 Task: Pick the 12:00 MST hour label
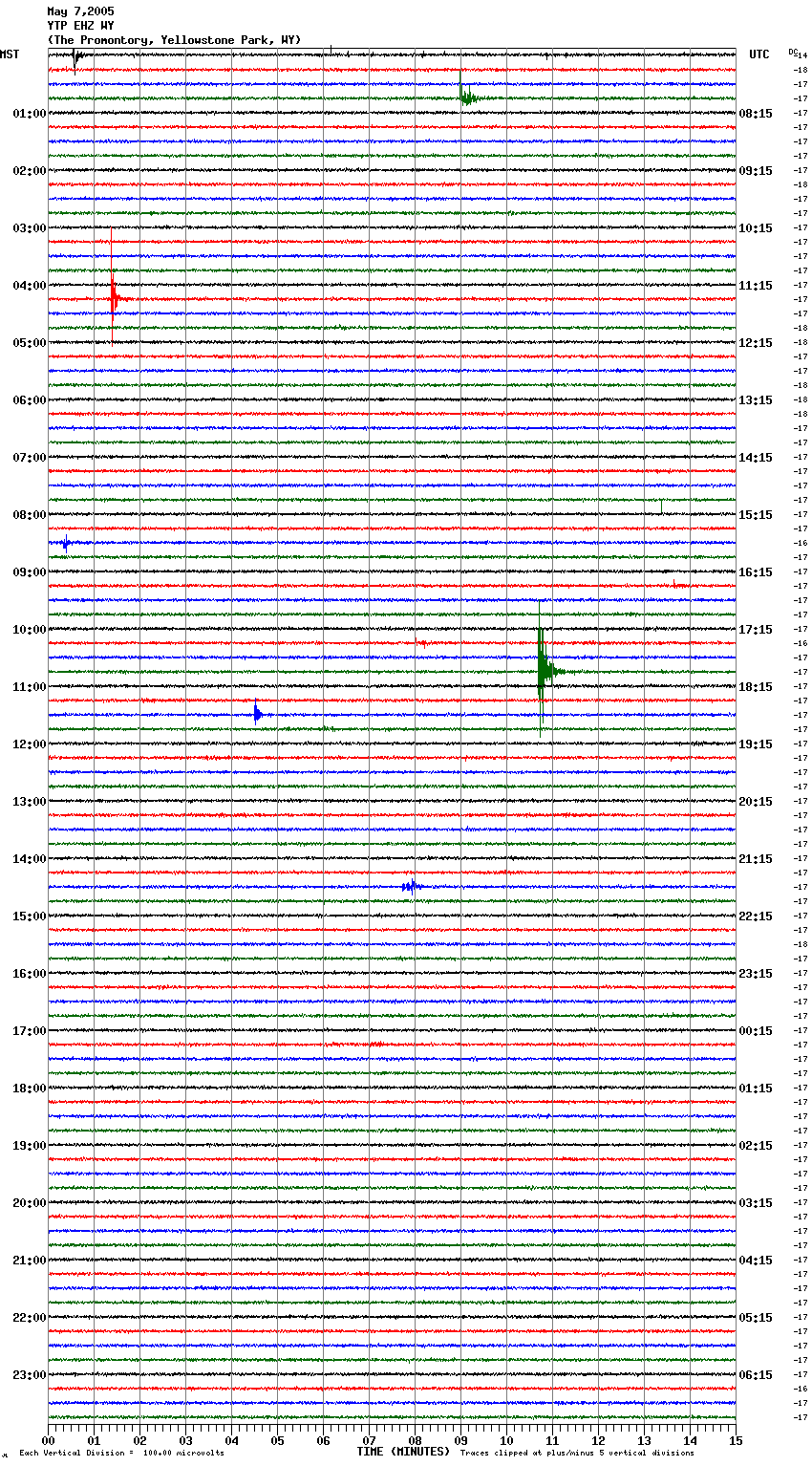click(30, 744)
